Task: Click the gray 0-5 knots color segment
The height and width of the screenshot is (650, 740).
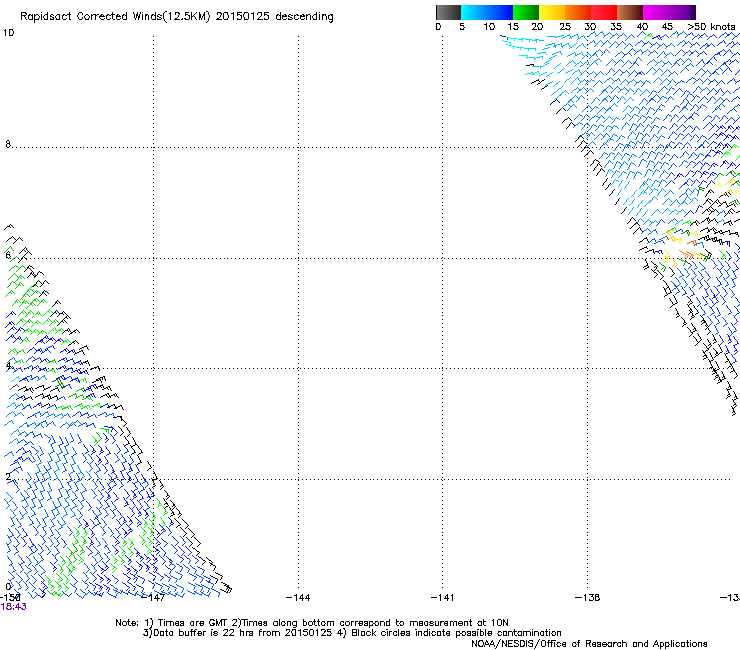Action: click(x=448, y=12)
